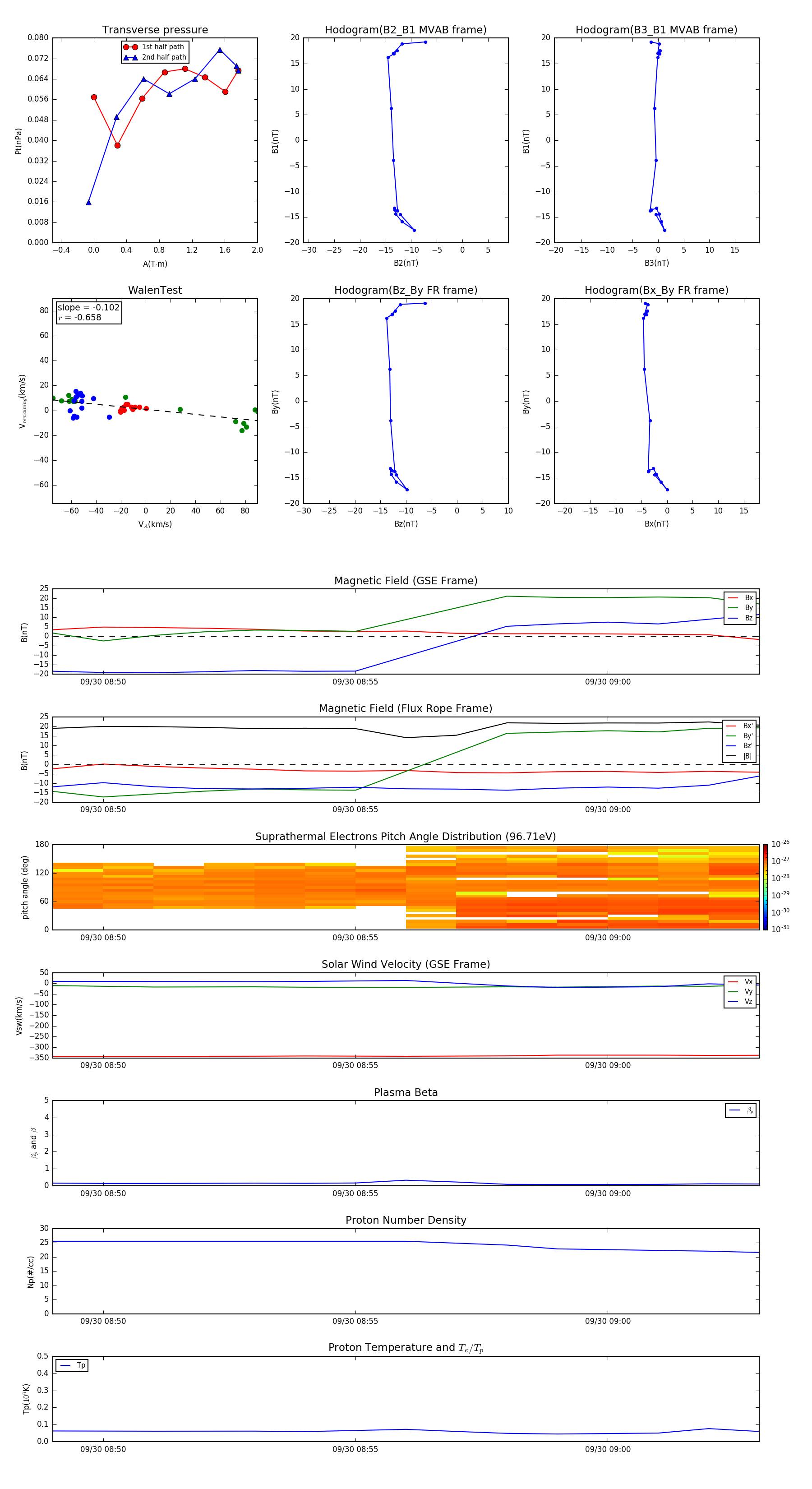812x1489 pixels.
Task: Select the Suprathermal Electrons Pitch Angle Distribution title
Action: [406, 837]
